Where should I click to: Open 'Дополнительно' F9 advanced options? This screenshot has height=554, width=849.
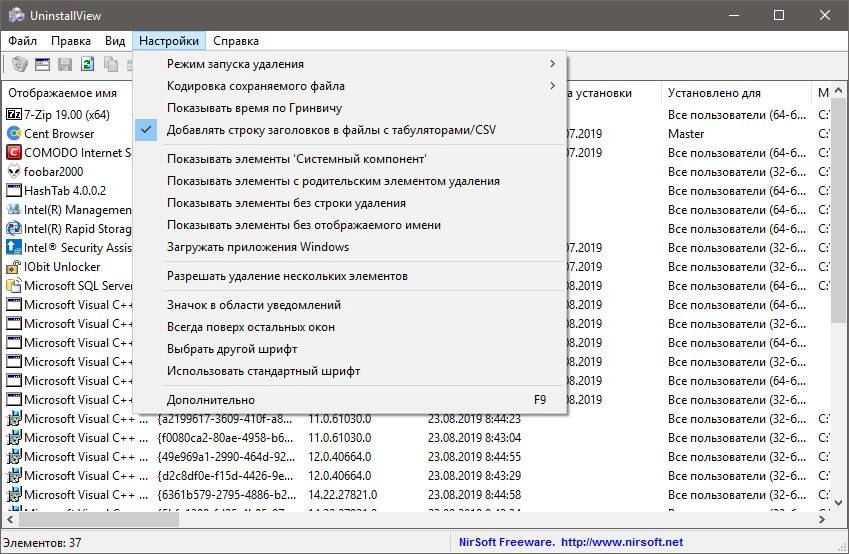(x=350, y=400)
